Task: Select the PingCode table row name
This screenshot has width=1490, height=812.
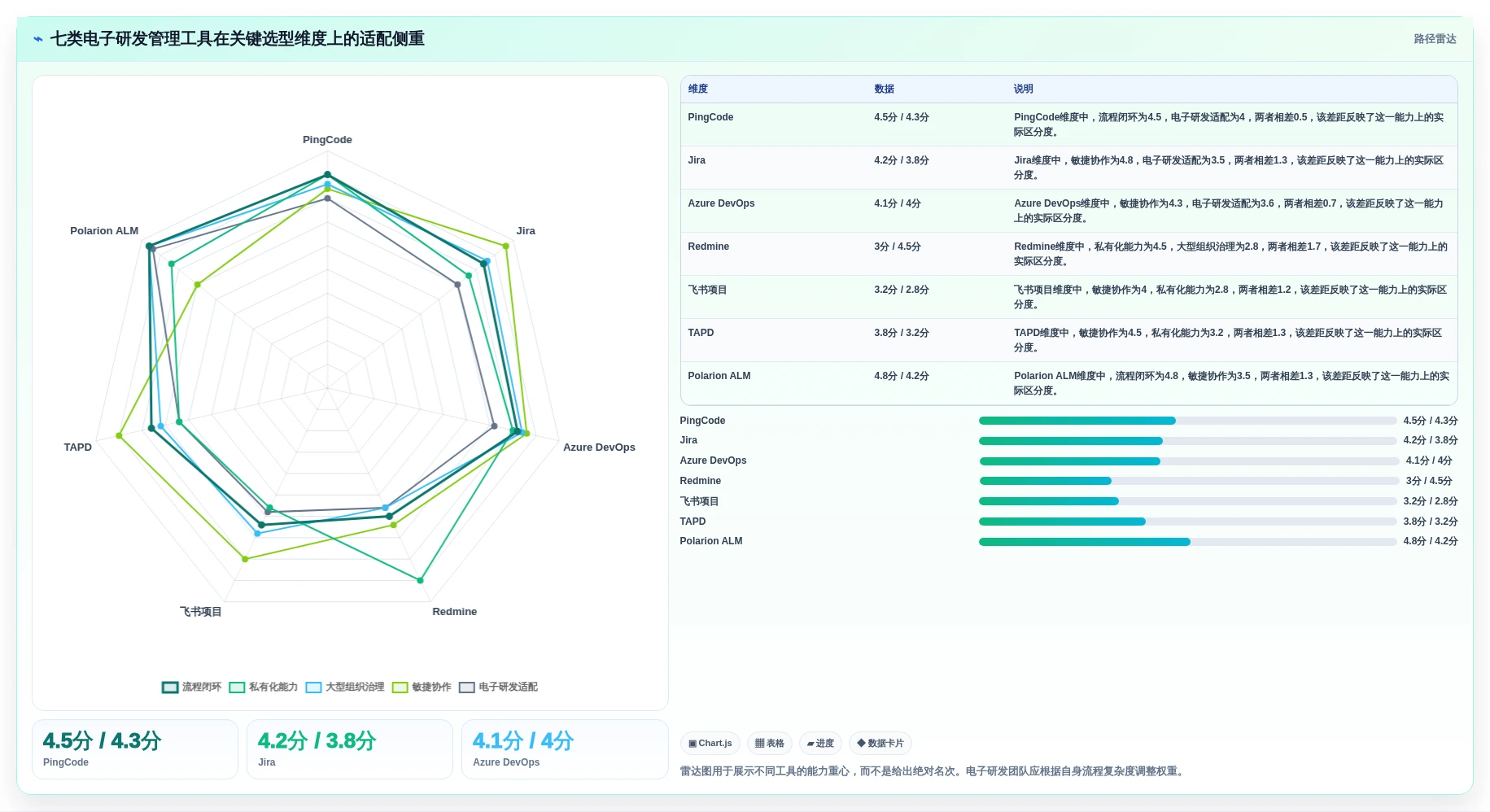Action: [x=710, y=117]
